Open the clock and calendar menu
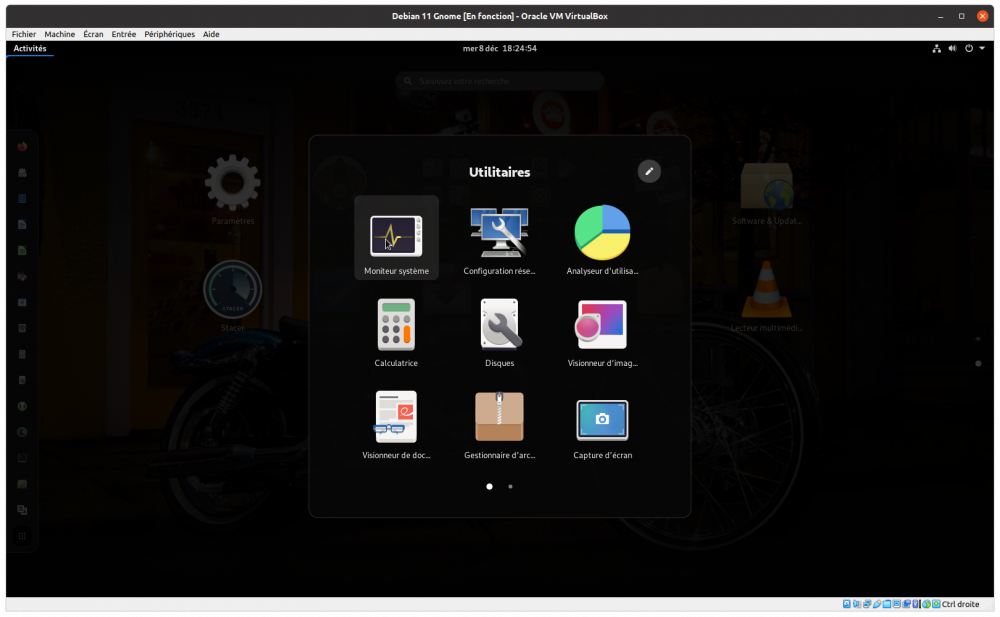This screenshot has height=617, width=1000. tap(500, 48)
